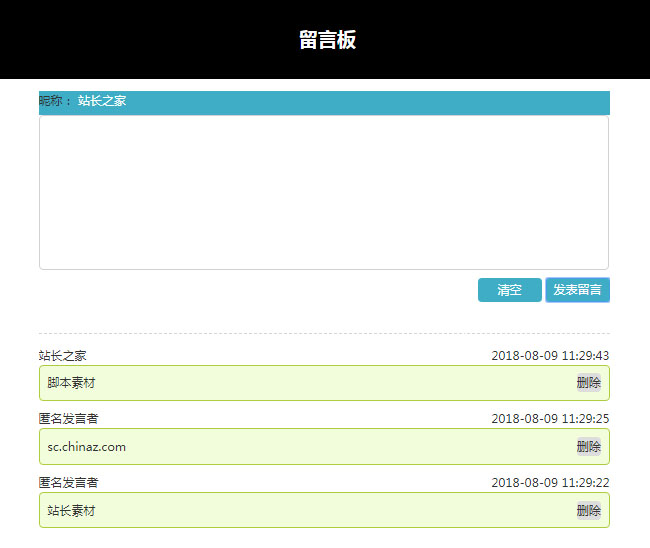Click 匿名发言者 author of the sc.chinaz.com message
Viewport: 650px width, 548px height.
click(x=69, y=418)
